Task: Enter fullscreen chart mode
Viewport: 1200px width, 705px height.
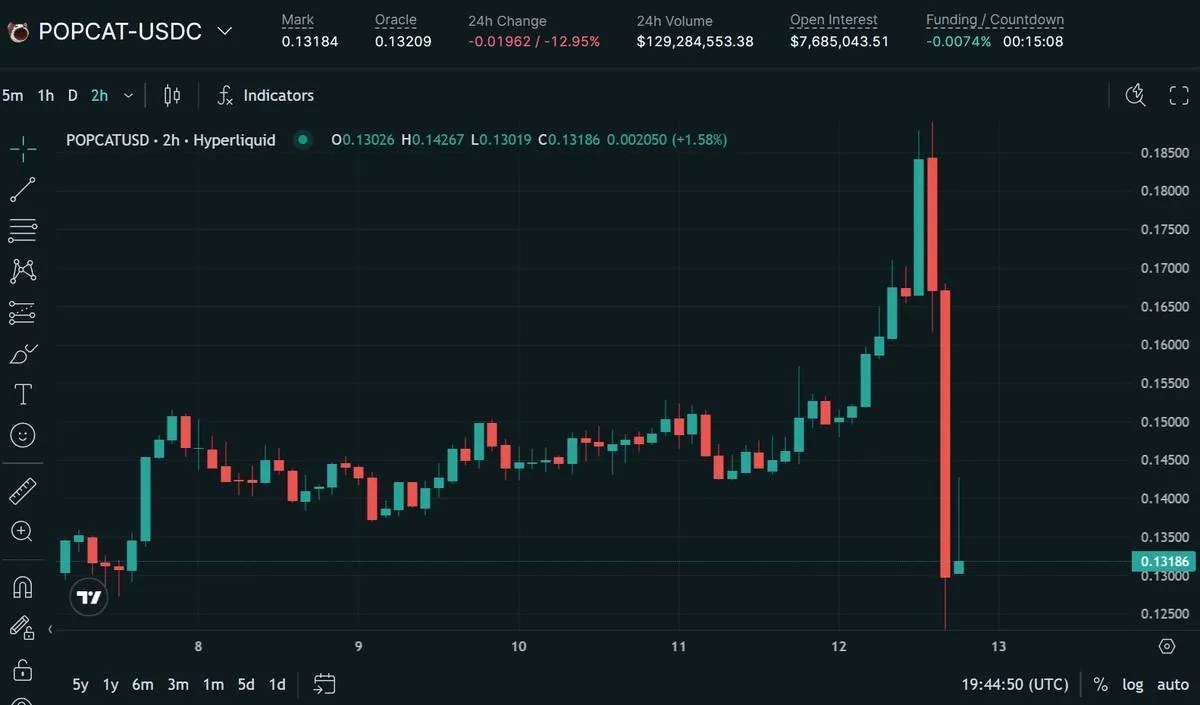Action: [1179, 96]
